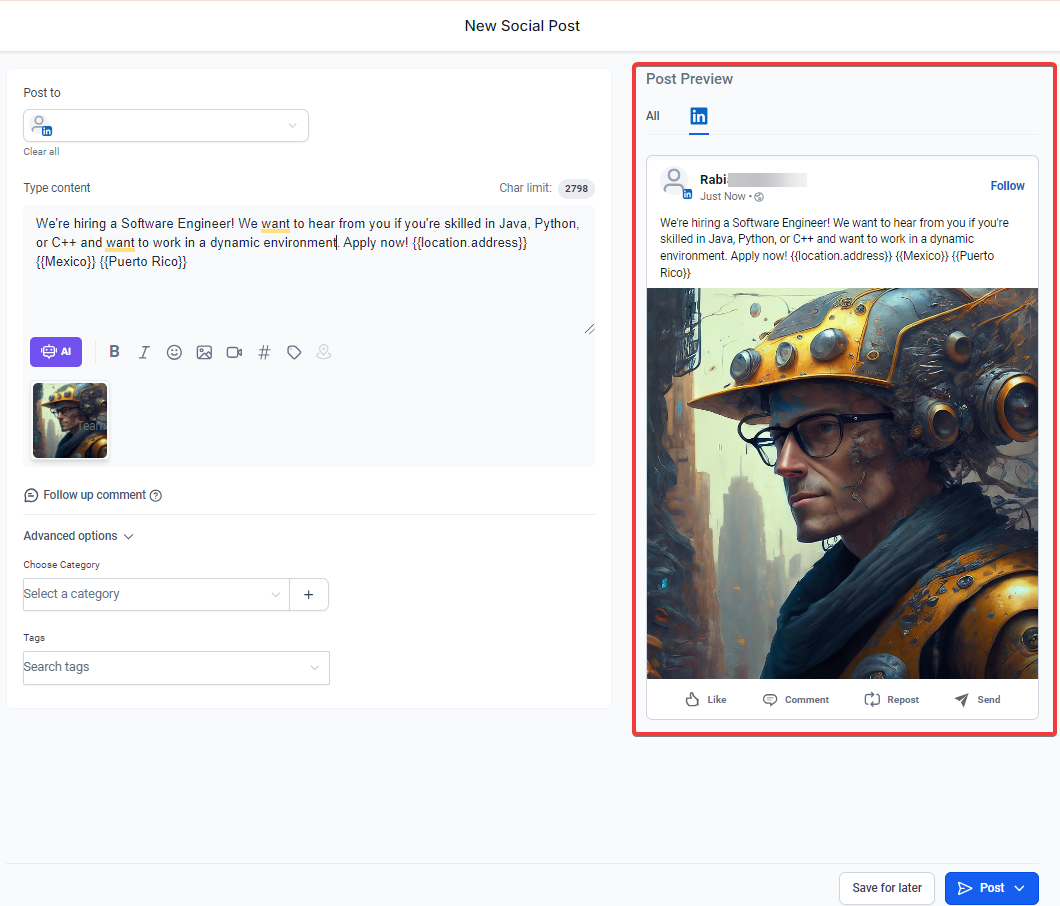The image size is (1060, 906).
Task: Click the Send icon in the preview
Action: point(961,699)
